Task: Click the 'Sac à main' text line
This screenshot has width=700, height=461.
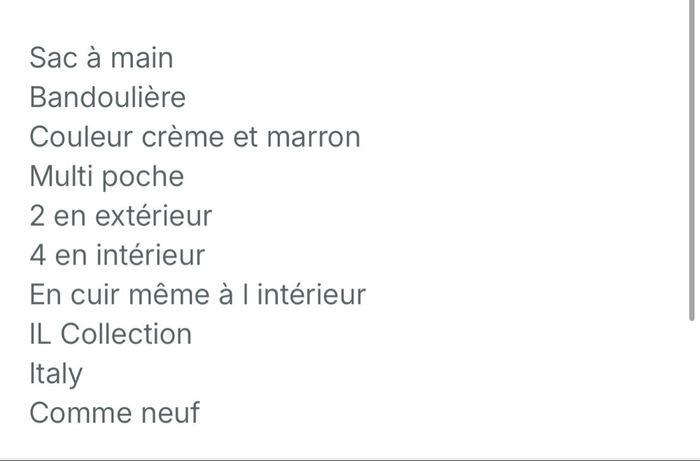Action: (101, 58)
